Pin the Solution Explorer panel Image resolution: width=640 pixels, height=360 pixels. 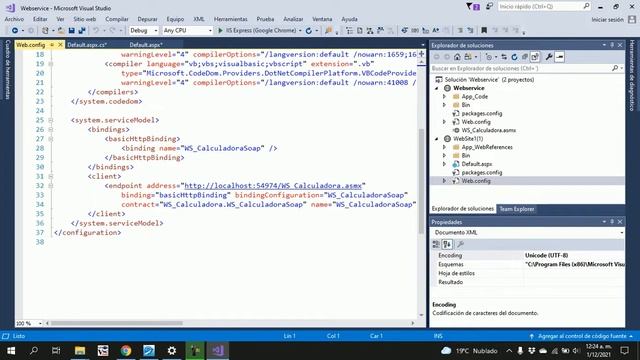(x=612, y=45)
